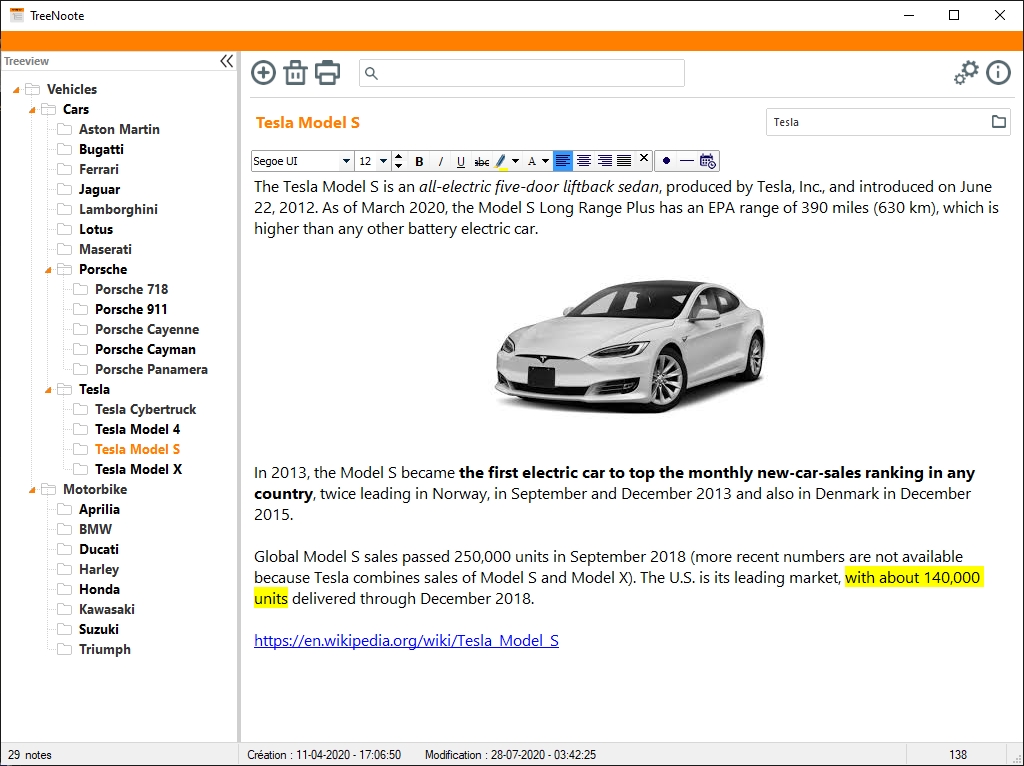Viewport: 1024px width, 766px height.
Task: Collapse the Cars node
Action: [31, 110]
